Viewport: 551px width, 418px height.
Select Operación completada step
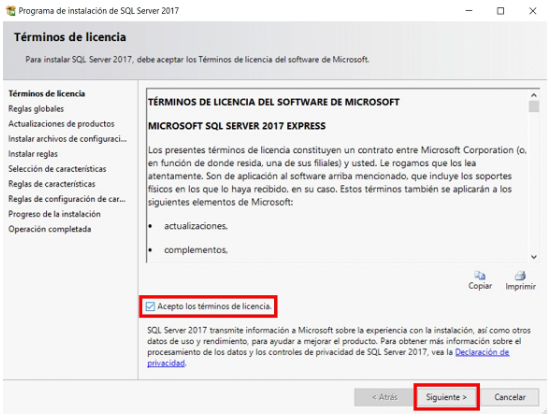coord(50,229)
